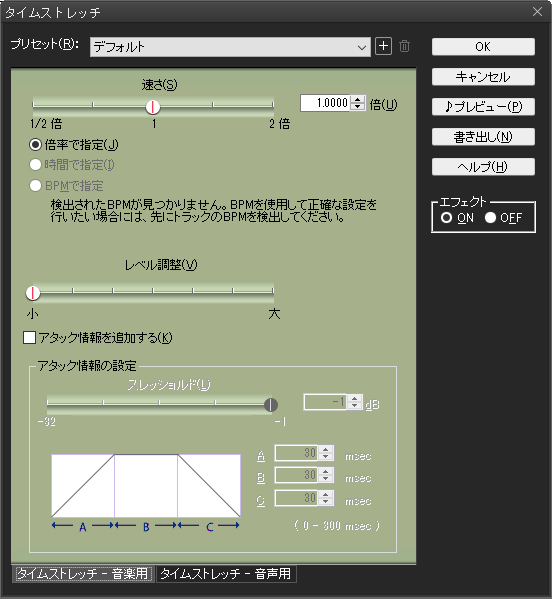This screenshot has height=599, width=552.
Task: Turn the effect ON radio button
Action: 446,218
